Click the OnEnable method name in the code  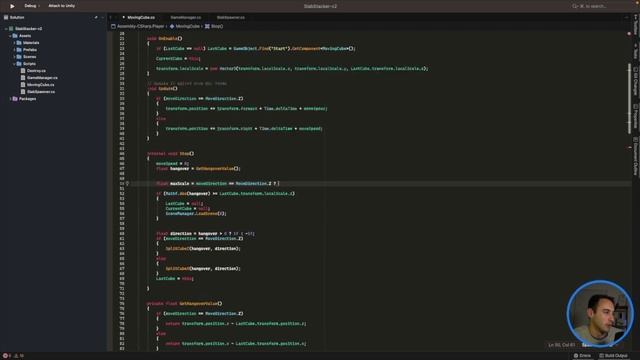click(169, 38)
